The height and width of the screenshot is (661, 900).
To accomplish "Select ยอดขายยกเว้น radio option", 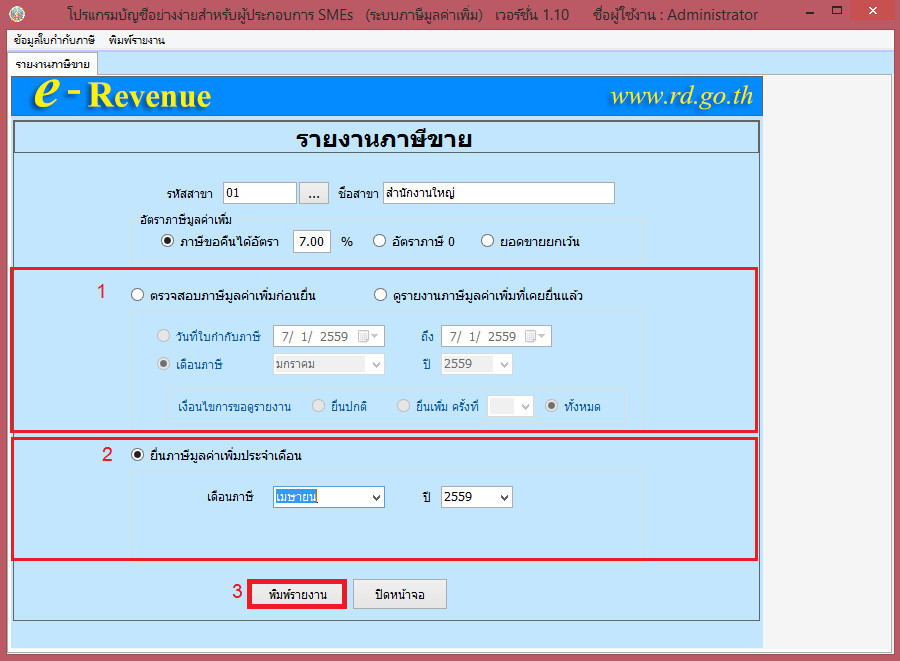I will (487, 241).
